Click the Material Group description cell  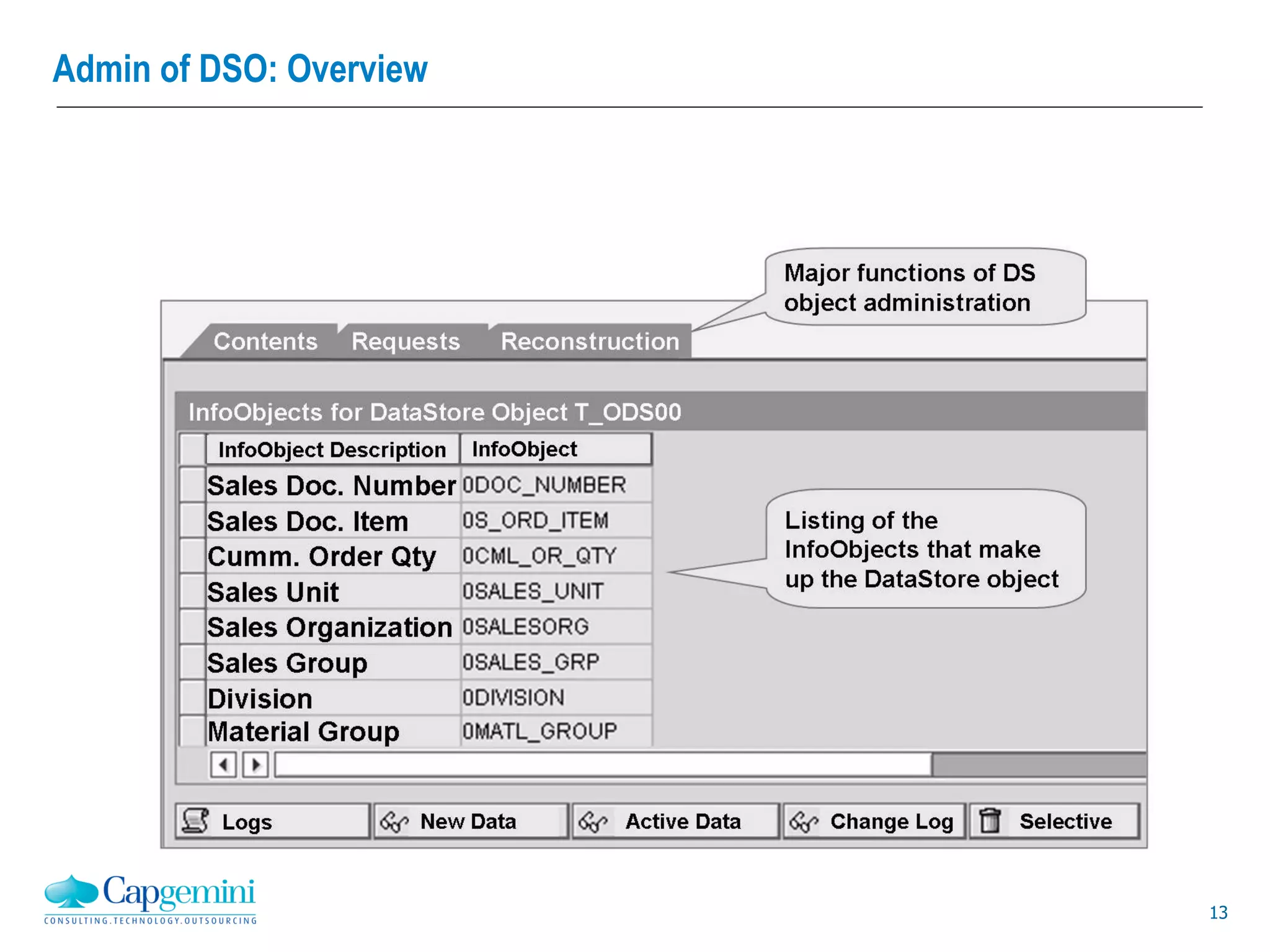pos(332,731)
